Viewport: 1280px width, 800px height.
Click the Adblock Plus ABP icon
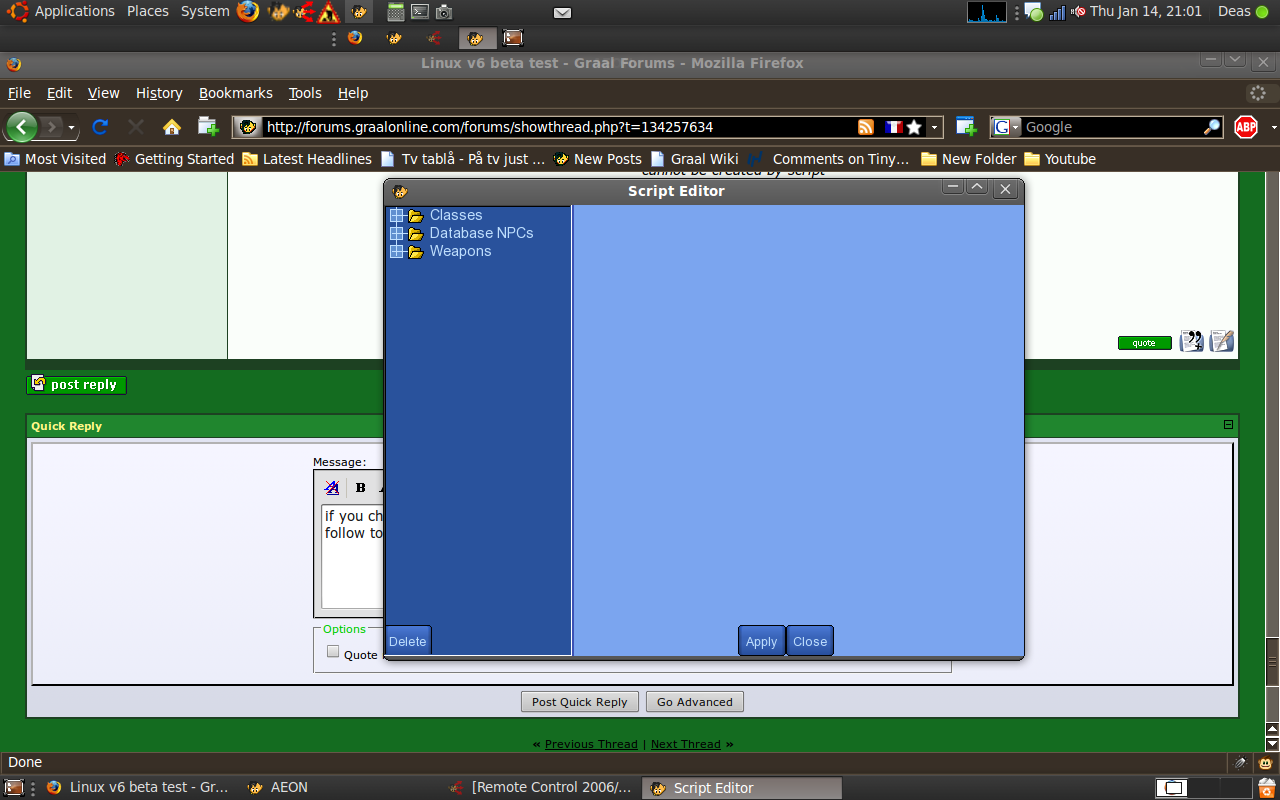pyautogui.click(x=1245, y=127)
